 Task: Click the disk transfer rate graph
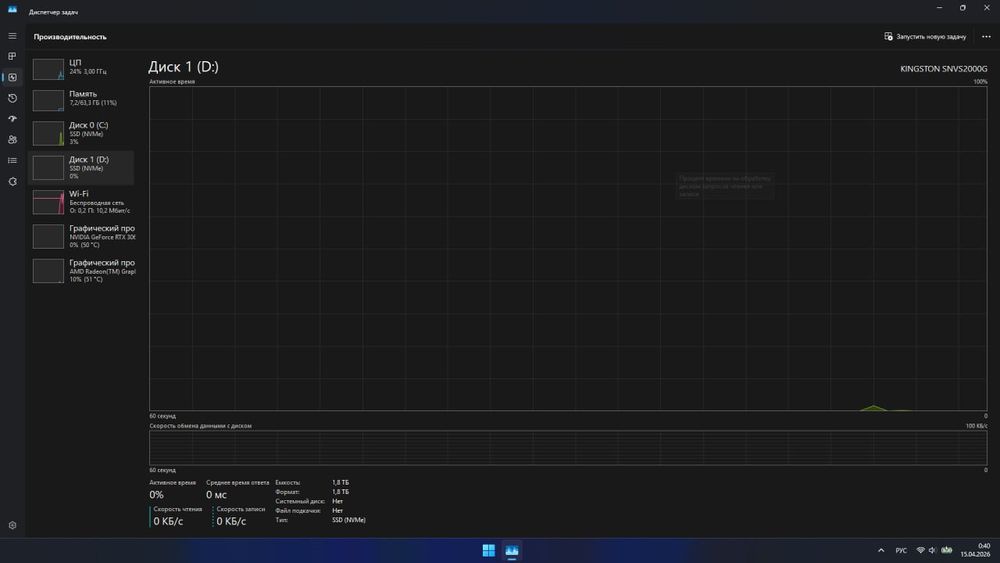pos(568,448)
